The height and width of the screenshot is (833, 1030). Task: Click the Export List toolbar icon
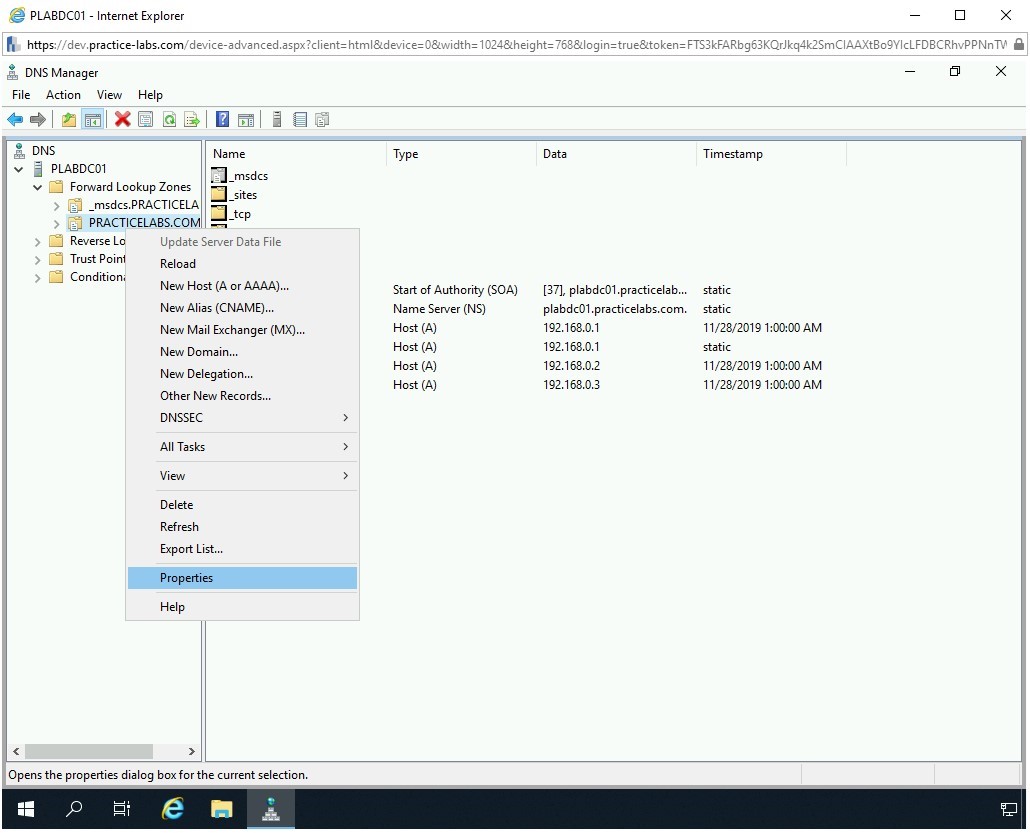(x=192, y=120)
